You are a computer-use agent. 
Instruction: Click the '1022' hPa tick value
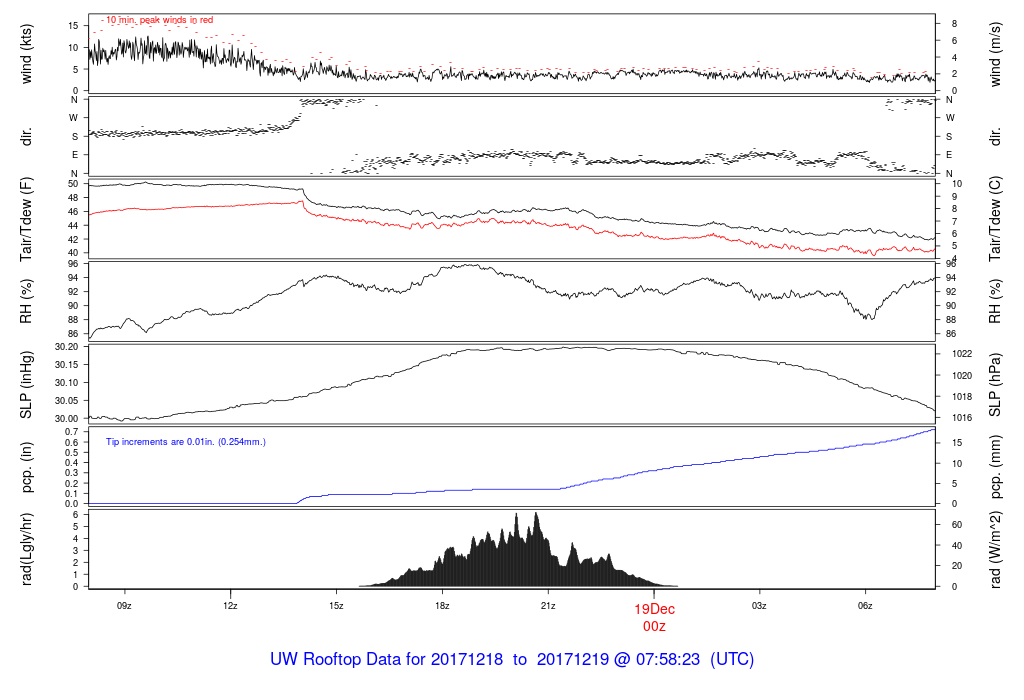962,354
